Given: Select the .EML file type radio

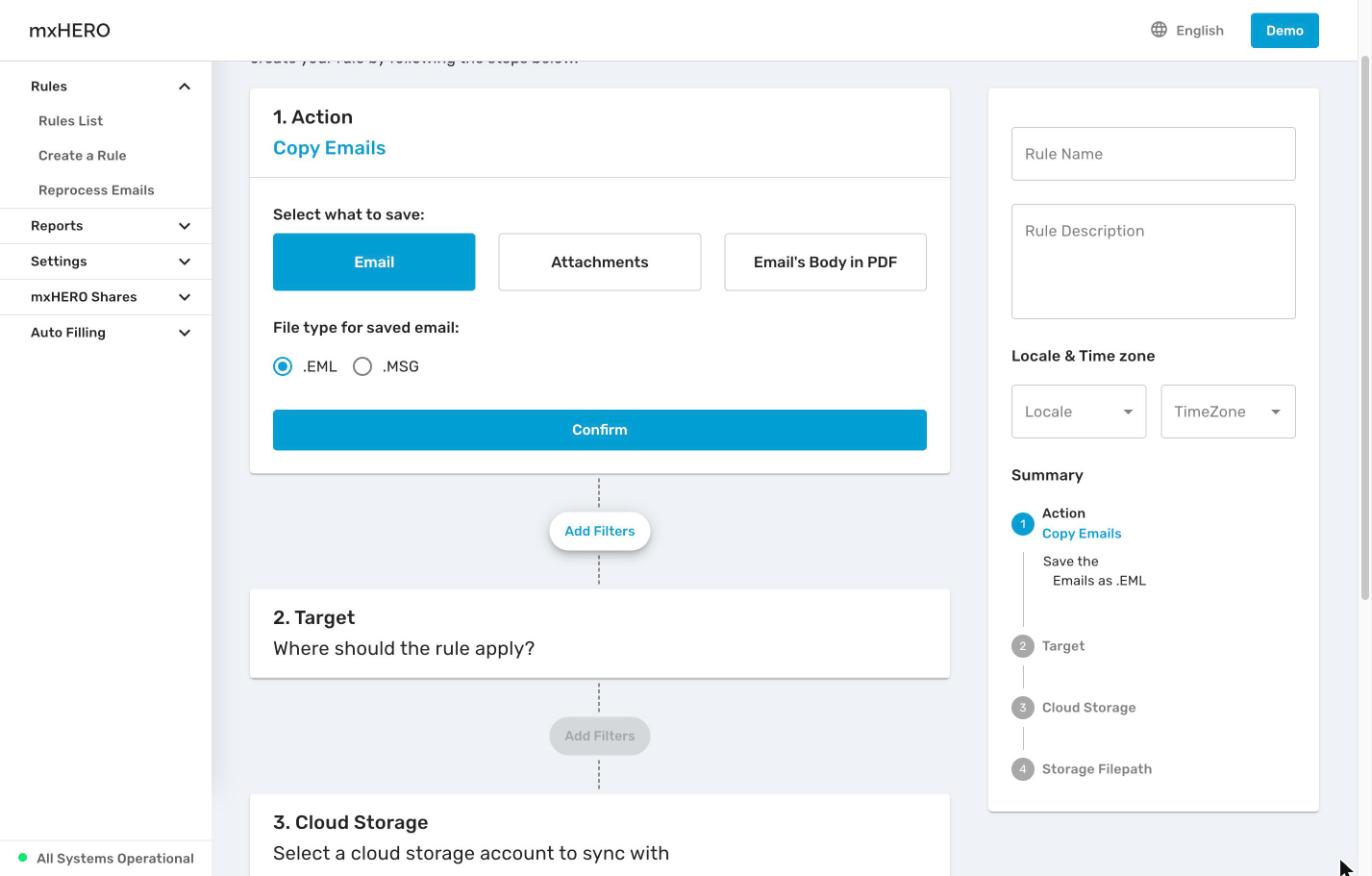Looking at the screenshot, I should coord(283,367).
